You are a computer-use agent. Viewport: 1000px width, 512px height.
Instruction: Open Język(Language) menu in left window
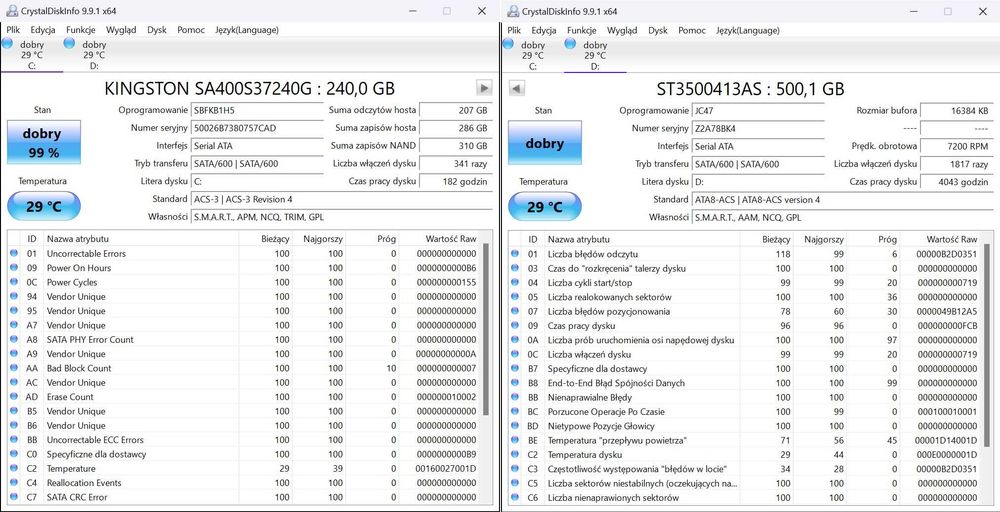(x=247, y=30)
